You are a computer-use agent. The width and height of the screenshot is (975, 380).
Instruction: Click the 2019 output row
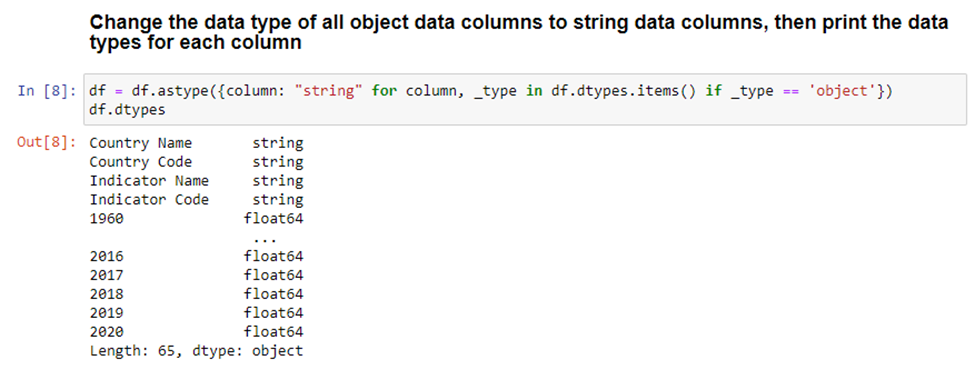[x=196, y=313]
